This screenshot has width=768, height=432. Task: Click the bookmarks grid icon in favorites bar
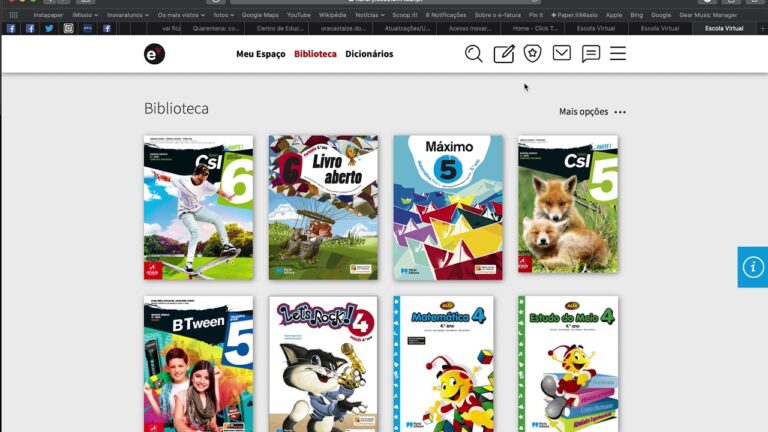point(13,15)
